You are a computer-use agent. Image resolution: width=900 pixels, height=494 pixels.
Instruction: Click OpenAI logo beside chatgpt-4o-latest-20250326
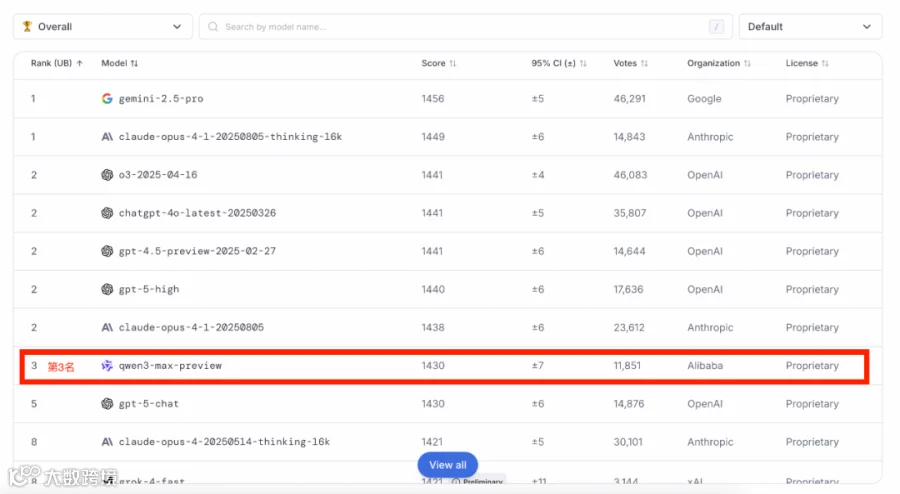107,213
